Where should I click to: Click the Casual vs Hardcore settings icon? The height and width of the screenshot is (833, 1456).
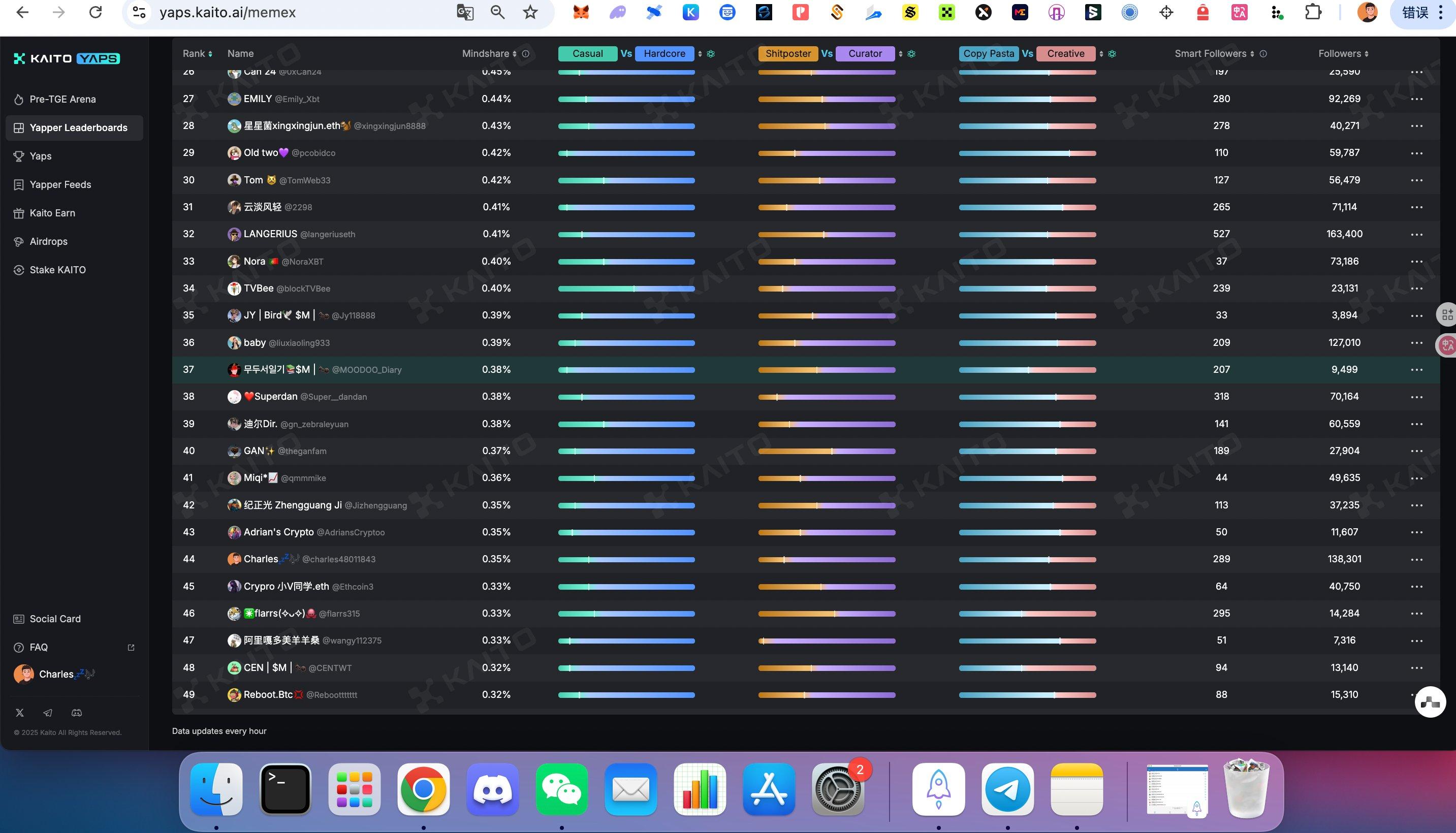[x=711, y=54]
